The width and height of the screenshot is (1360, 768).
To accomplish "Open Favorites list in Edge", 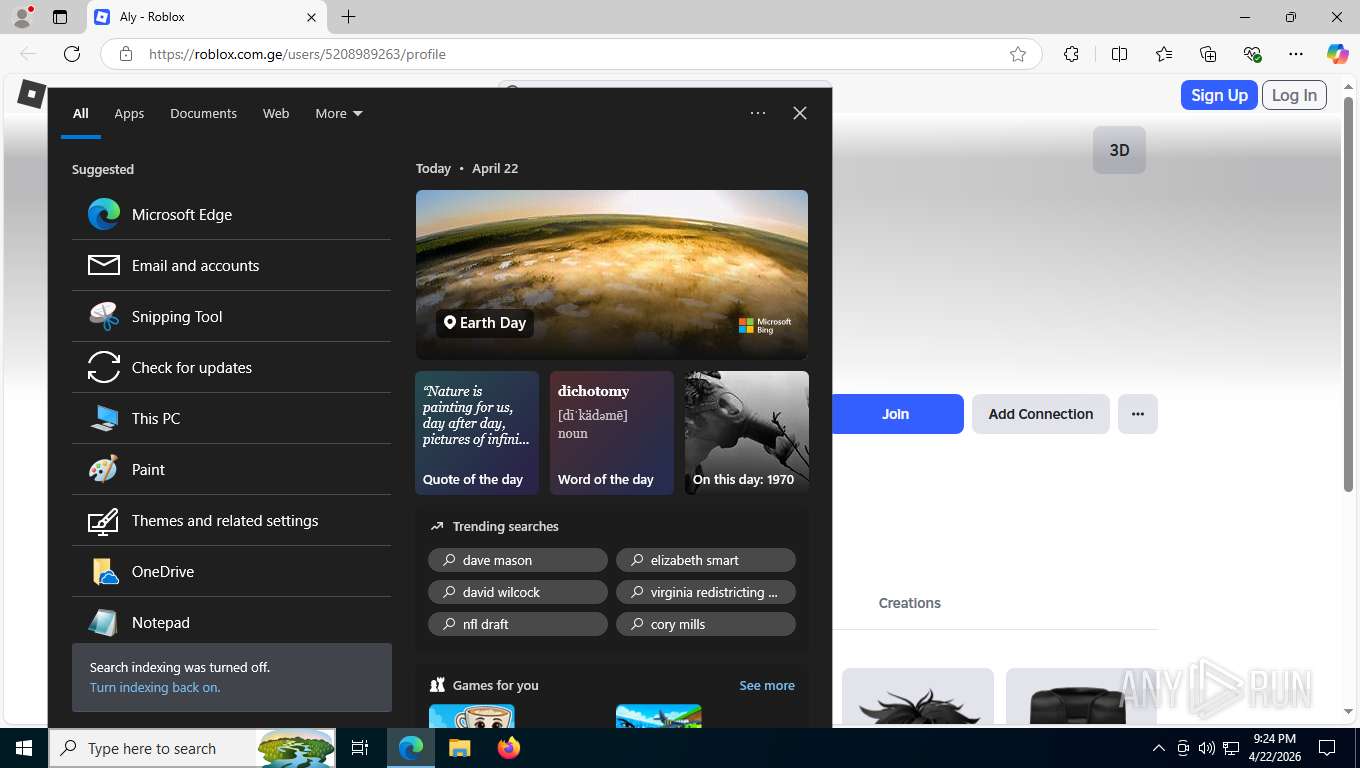I will (1164, 54).
